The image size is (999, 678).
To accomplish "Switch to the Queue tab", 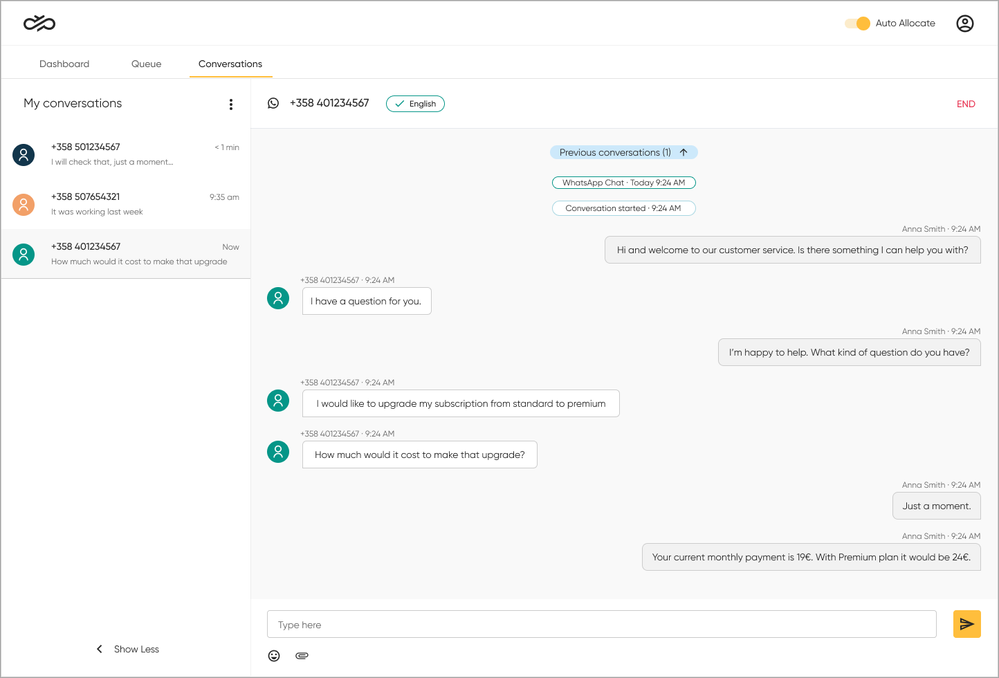I will [x=146, y=64].
